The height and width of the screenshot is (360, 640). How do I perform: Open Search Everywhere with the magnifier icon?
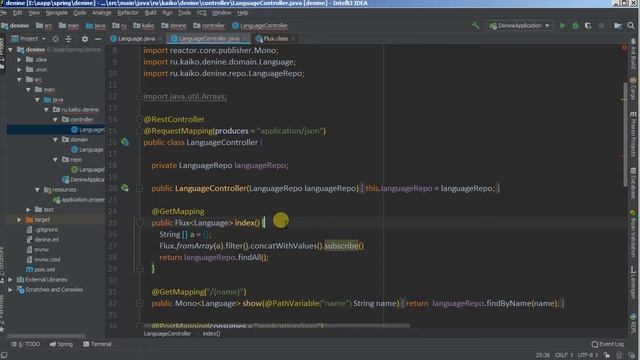tap(631, 25)
